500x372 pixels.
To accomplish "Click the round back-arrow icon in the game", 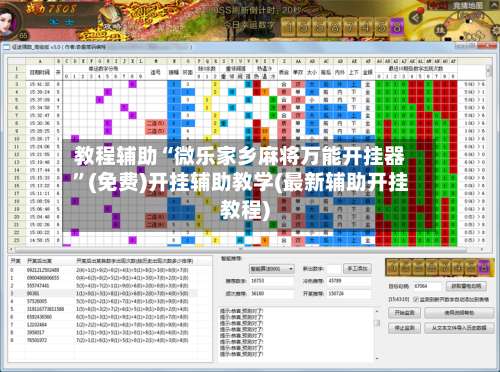I will coord(416,17).
